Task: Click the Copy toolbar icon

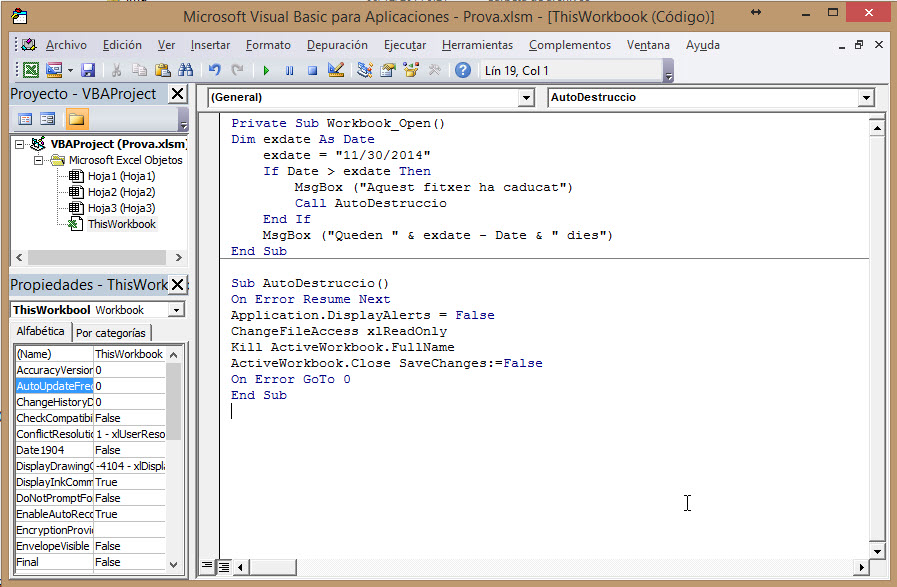Action: point(139,70)
